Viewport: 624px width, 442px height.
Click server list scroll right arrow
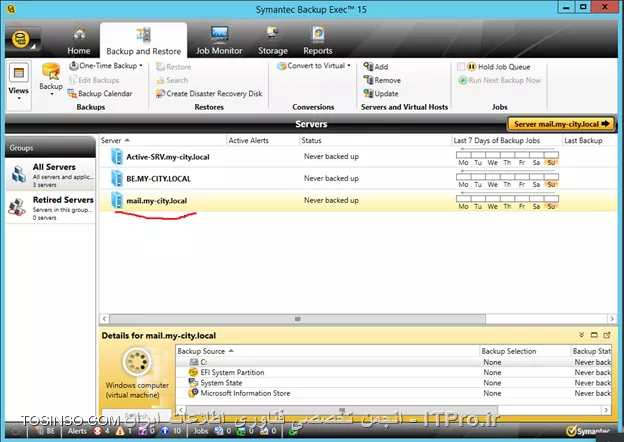(x=612, y=319)
